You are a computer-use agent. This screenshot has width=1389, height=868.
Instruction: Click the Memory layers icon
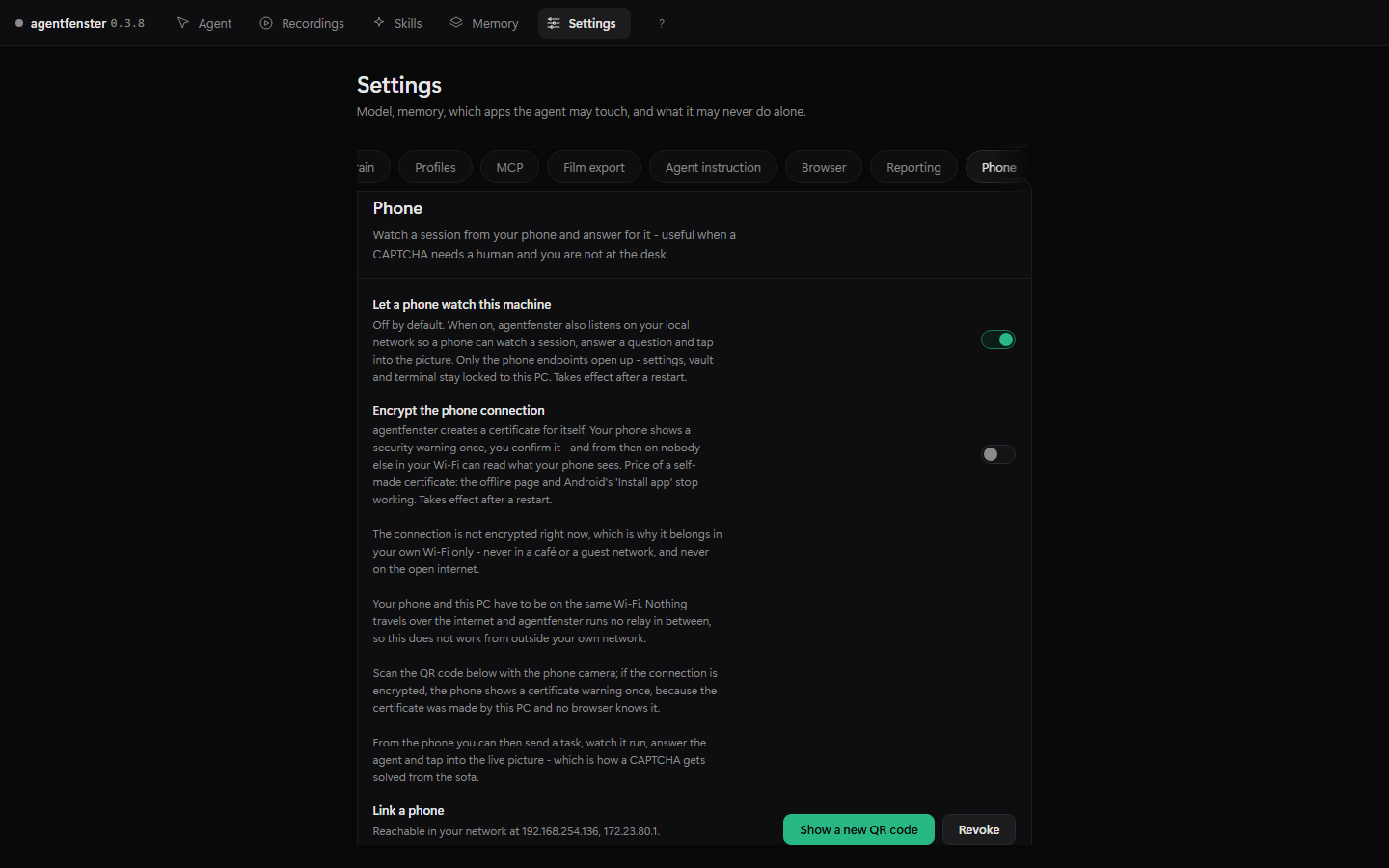point(456,23)
